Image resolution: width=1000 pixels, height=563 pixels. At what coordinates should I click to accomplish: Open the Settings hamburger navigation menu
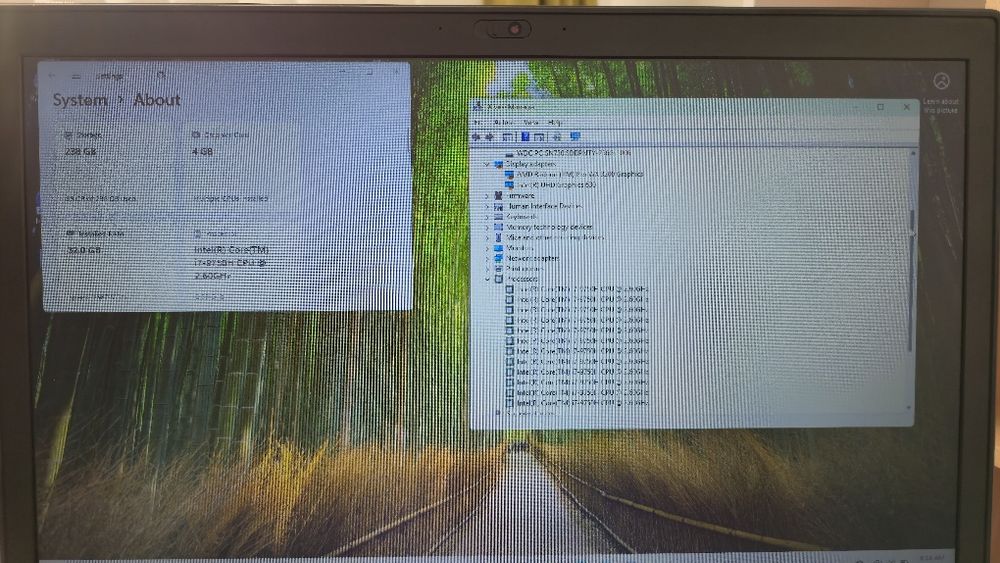coord(77,76)
